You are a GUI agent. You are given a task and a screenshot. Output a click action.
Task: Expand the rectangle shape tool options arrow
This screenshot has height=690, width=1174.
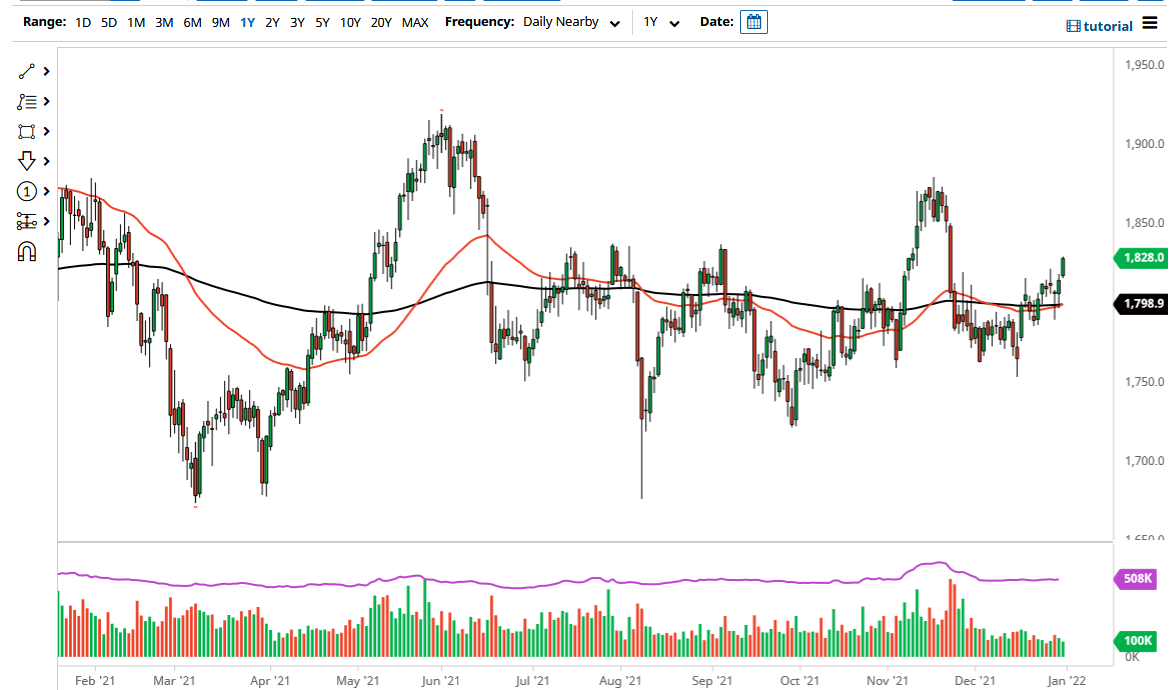tap(46, 131)
